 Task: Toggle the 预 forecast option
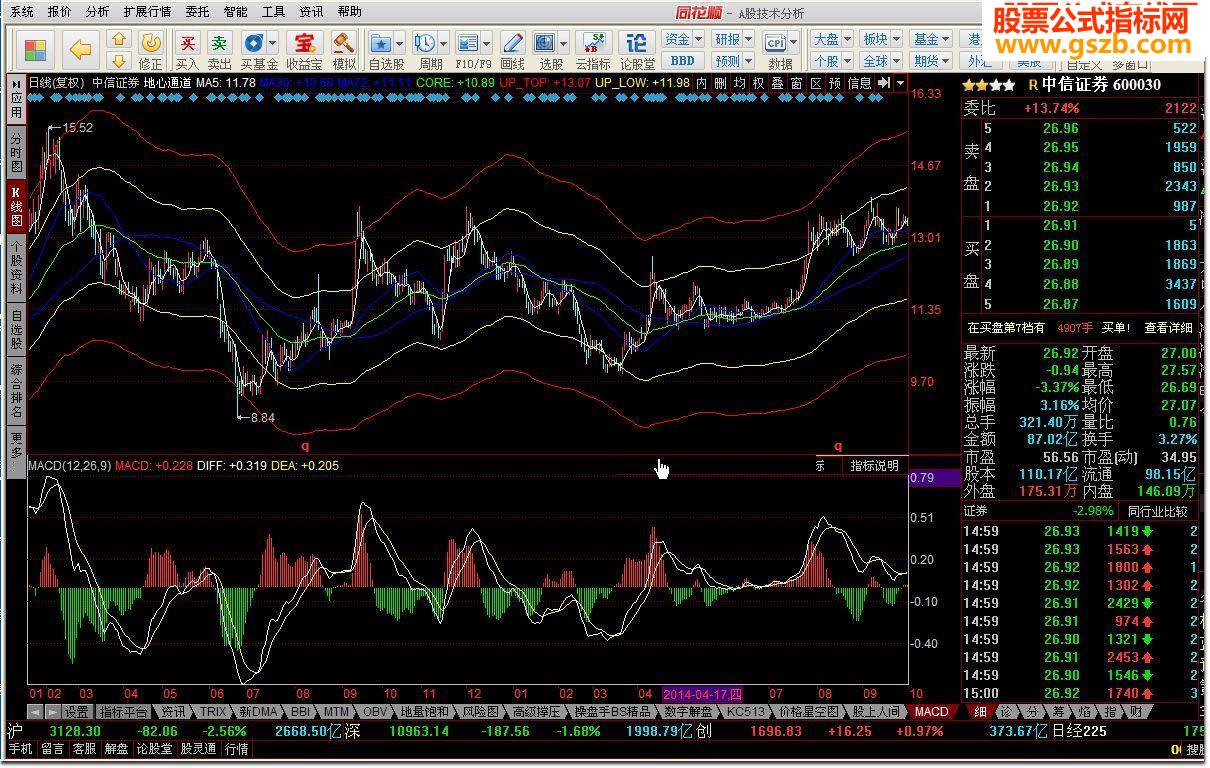pos(835,84)
